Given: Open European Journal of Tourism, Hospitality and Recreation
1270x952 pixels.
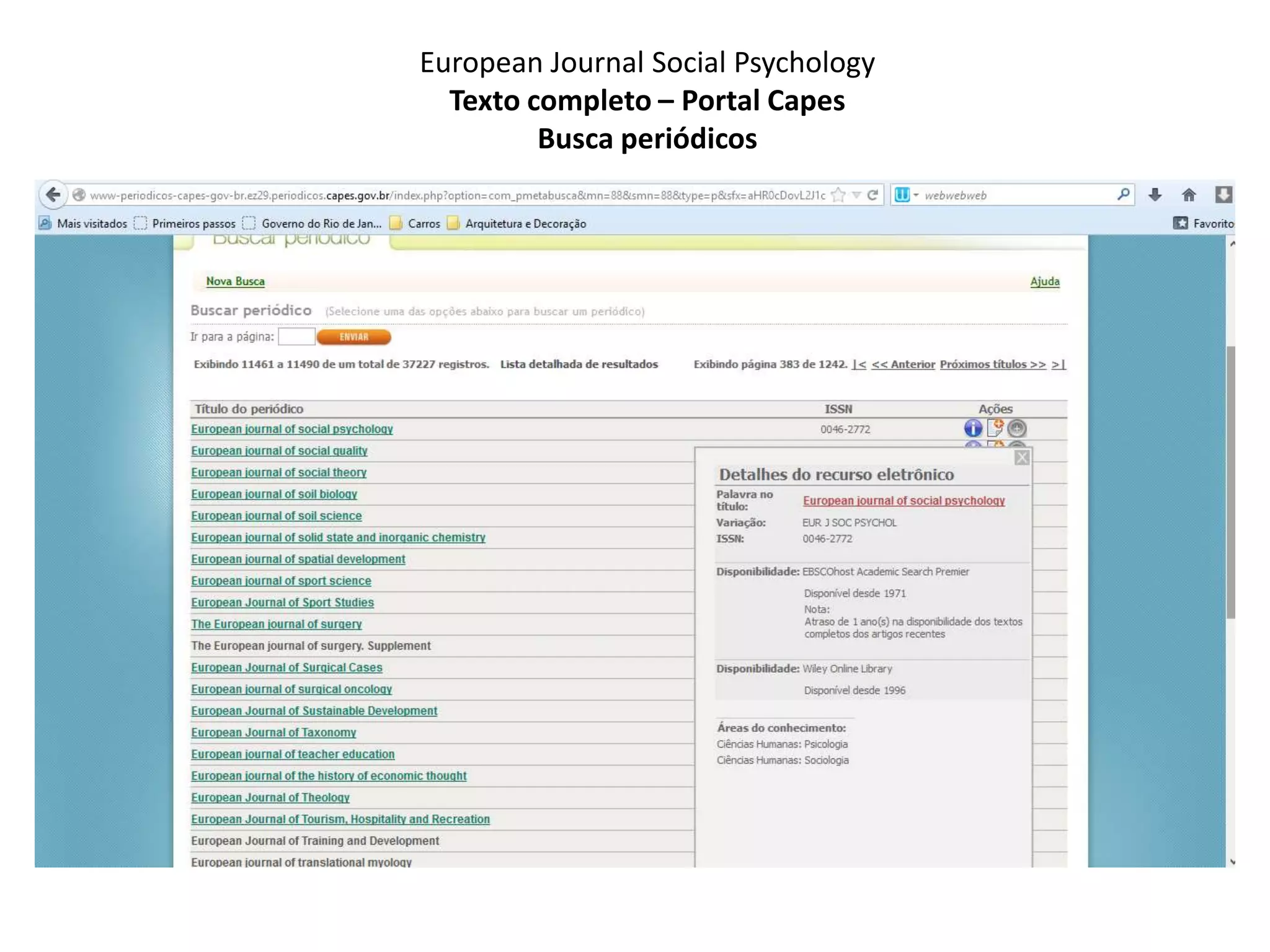Looking at the screenshot, I should [x=340, y=820].
